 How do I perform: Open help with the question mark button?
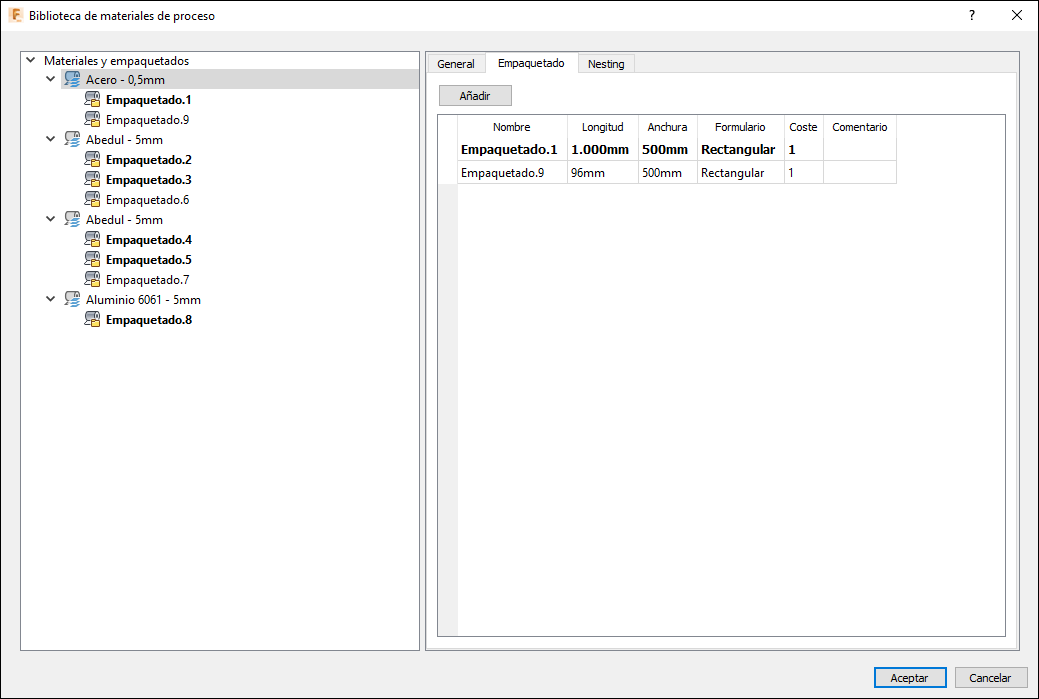point(971,15)
